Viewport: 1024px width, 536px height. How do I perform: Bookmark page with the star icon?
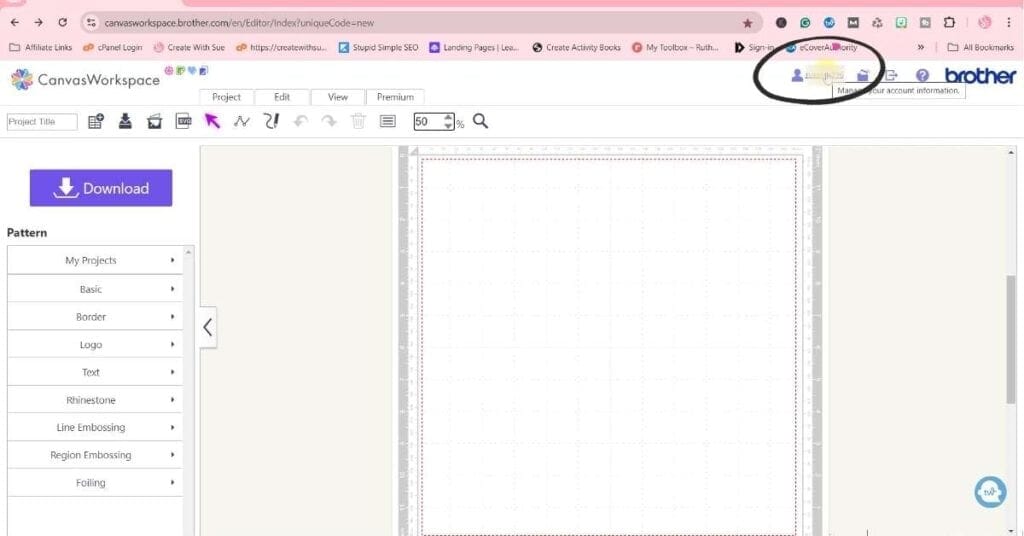pyautogui.click(x=747, y=23)
